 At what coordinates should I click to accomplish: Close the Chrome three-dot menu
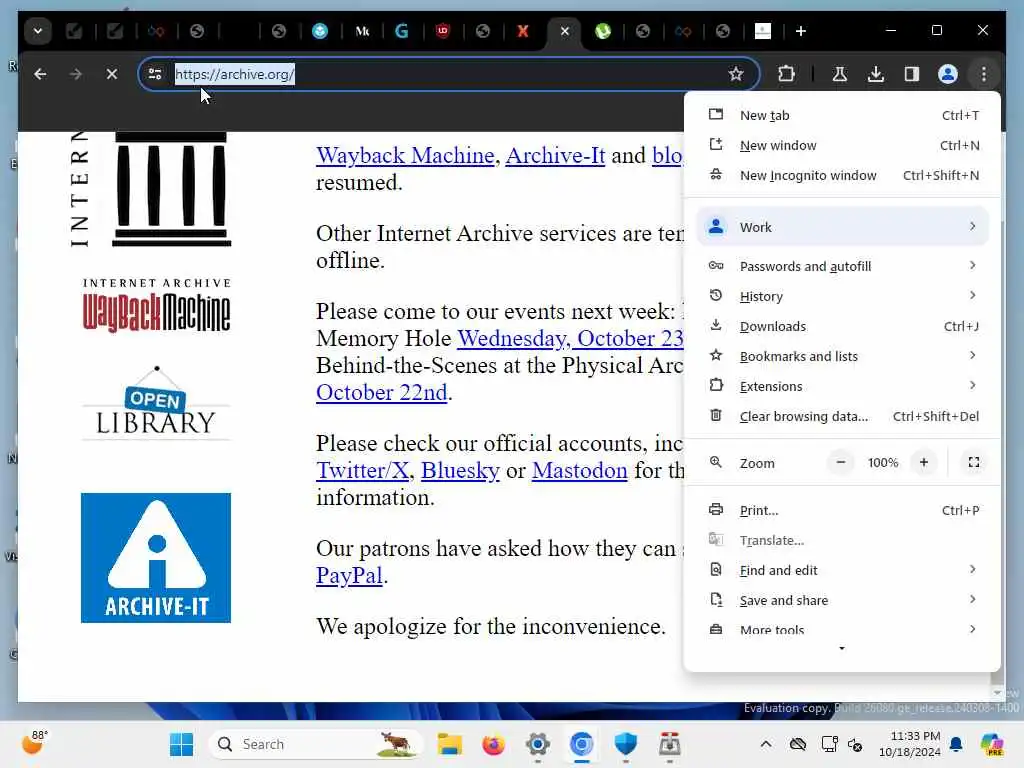[984, 74]
